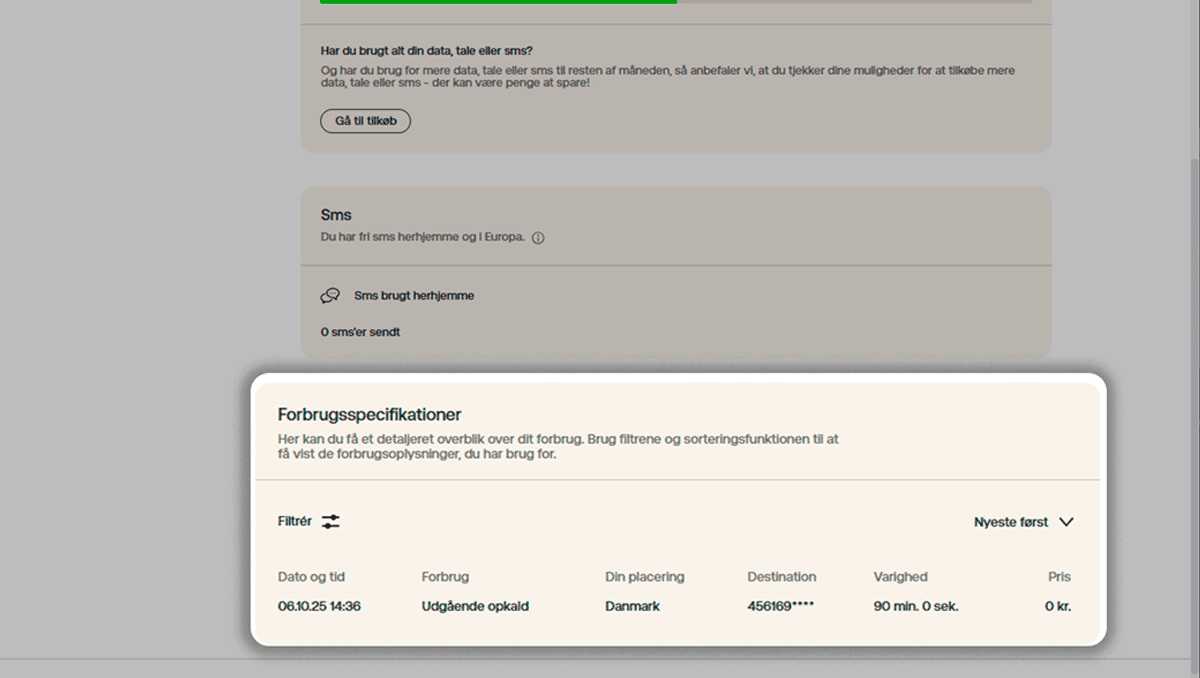Click the Gå til tilkøb button
Viewport: 1200px width, 678px height.
pyautogui.click(x=365, y=120)
